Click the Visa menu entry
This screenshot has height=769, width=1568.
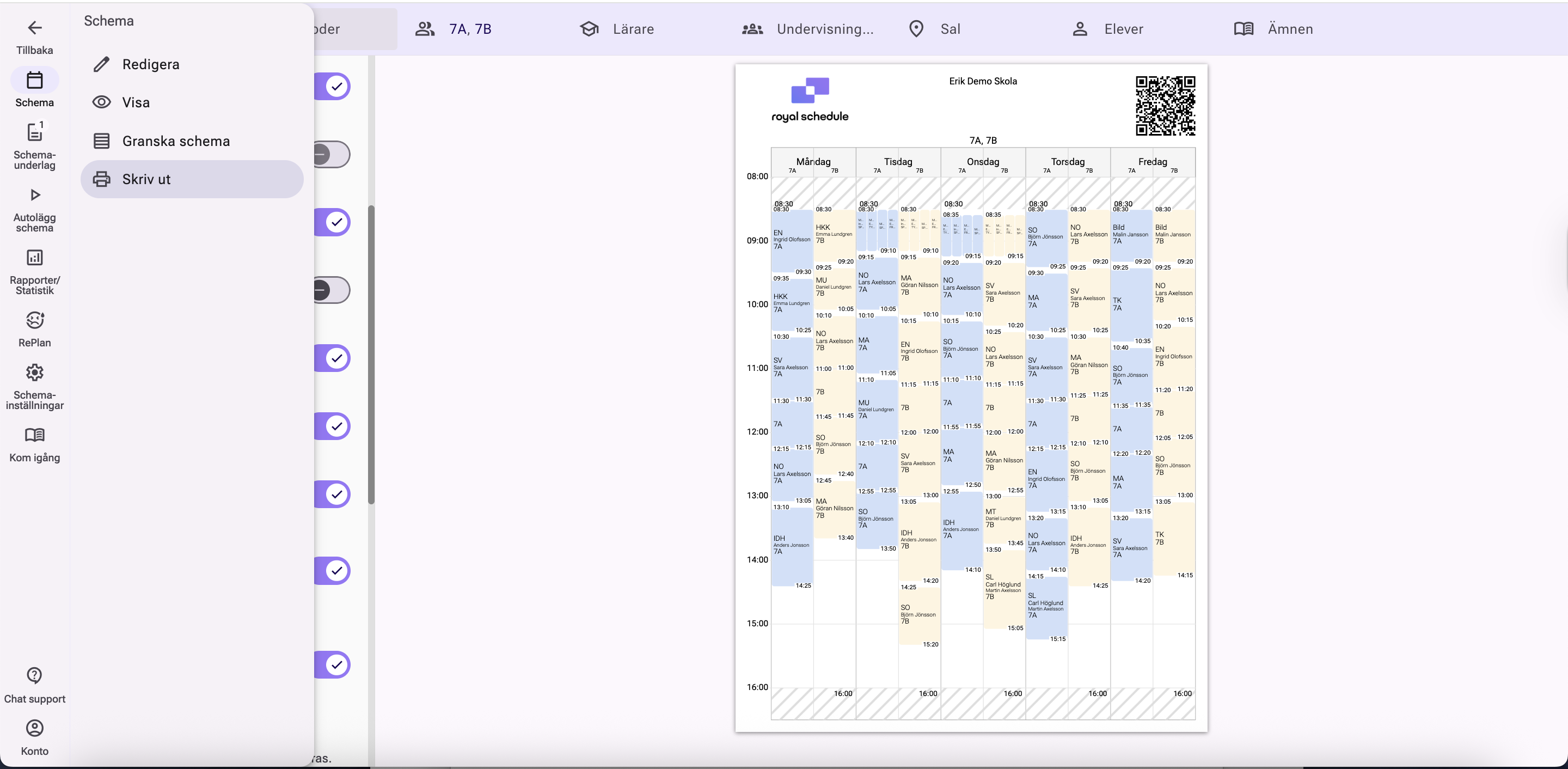[136, 102]
